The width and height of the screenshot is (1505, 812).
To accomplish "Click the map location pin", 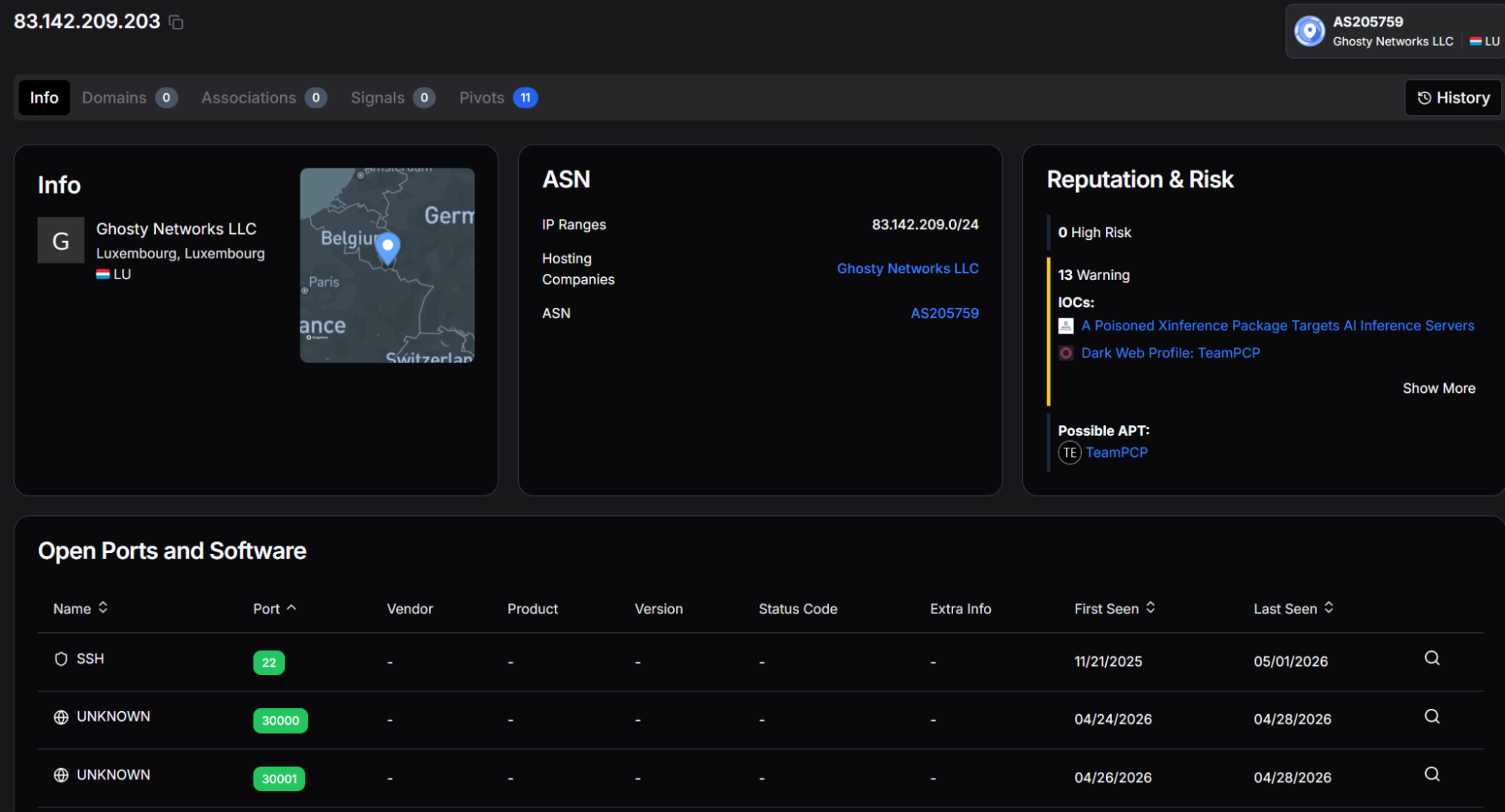I will pyautogui.click(x=388, y=249).
